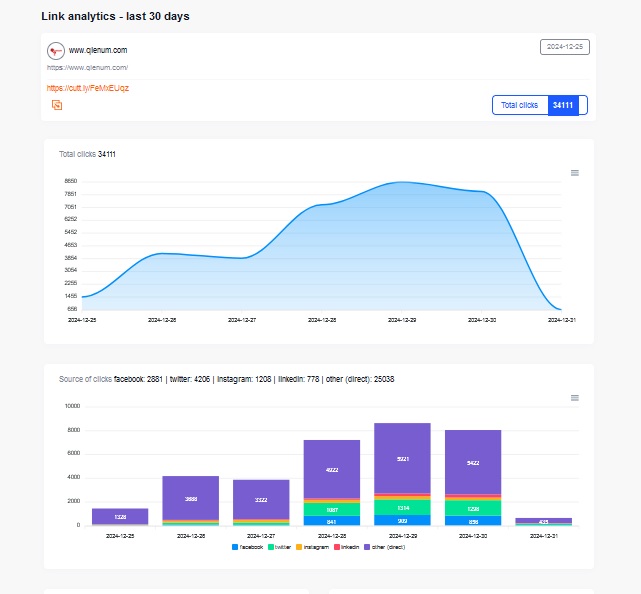Click the 34111 clicks count badge
The width and height of the screenshot is (641, 594).
[x=563, y=105]
